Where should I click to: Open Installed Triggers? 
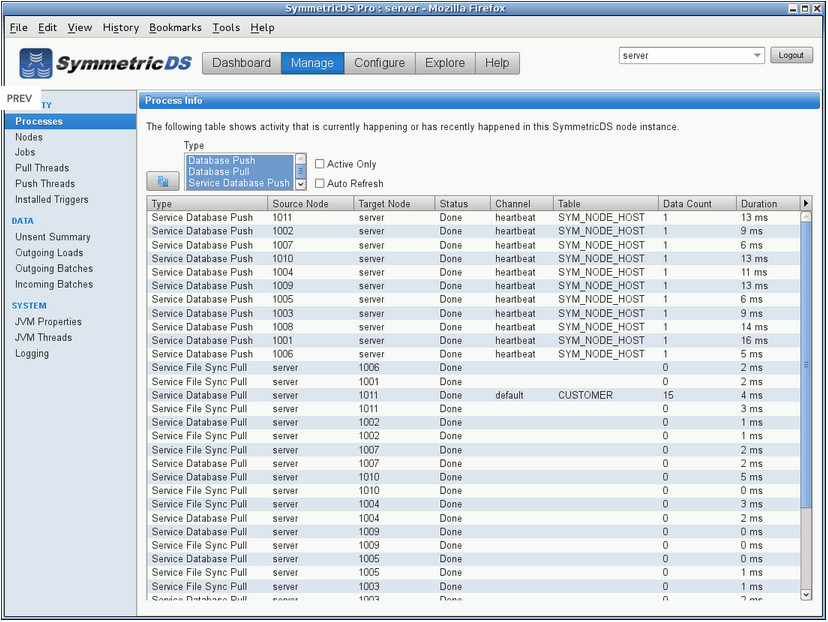click(x=51, y=200)
